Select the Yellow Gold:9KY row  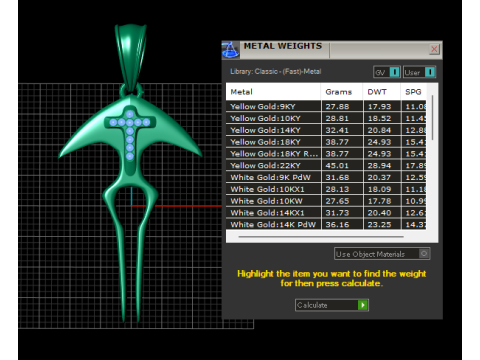[326, 107]
